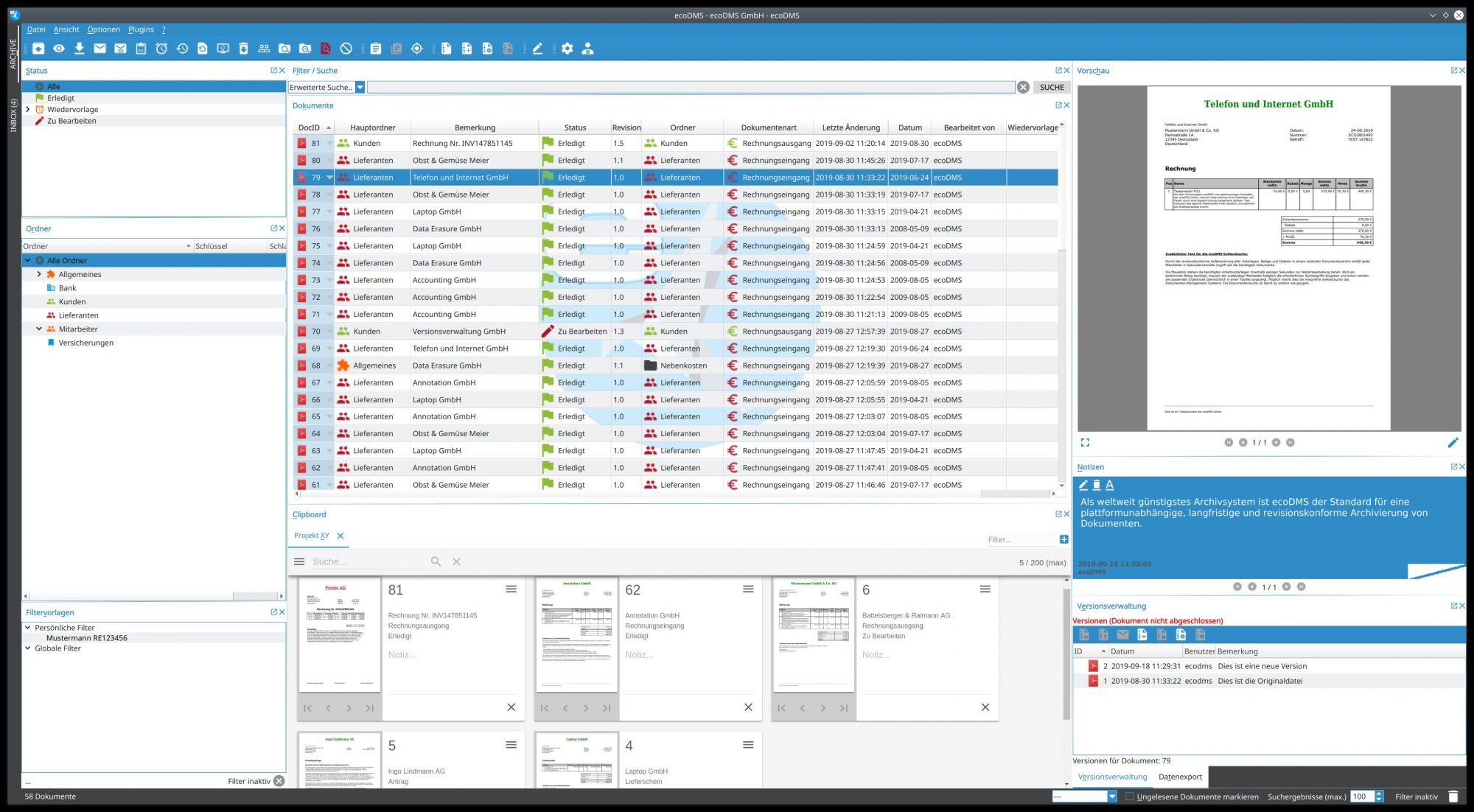Screen dimensions: 1474x812
Task: Switch to the Datenexport tab
Action: (x=1181, y=777)
